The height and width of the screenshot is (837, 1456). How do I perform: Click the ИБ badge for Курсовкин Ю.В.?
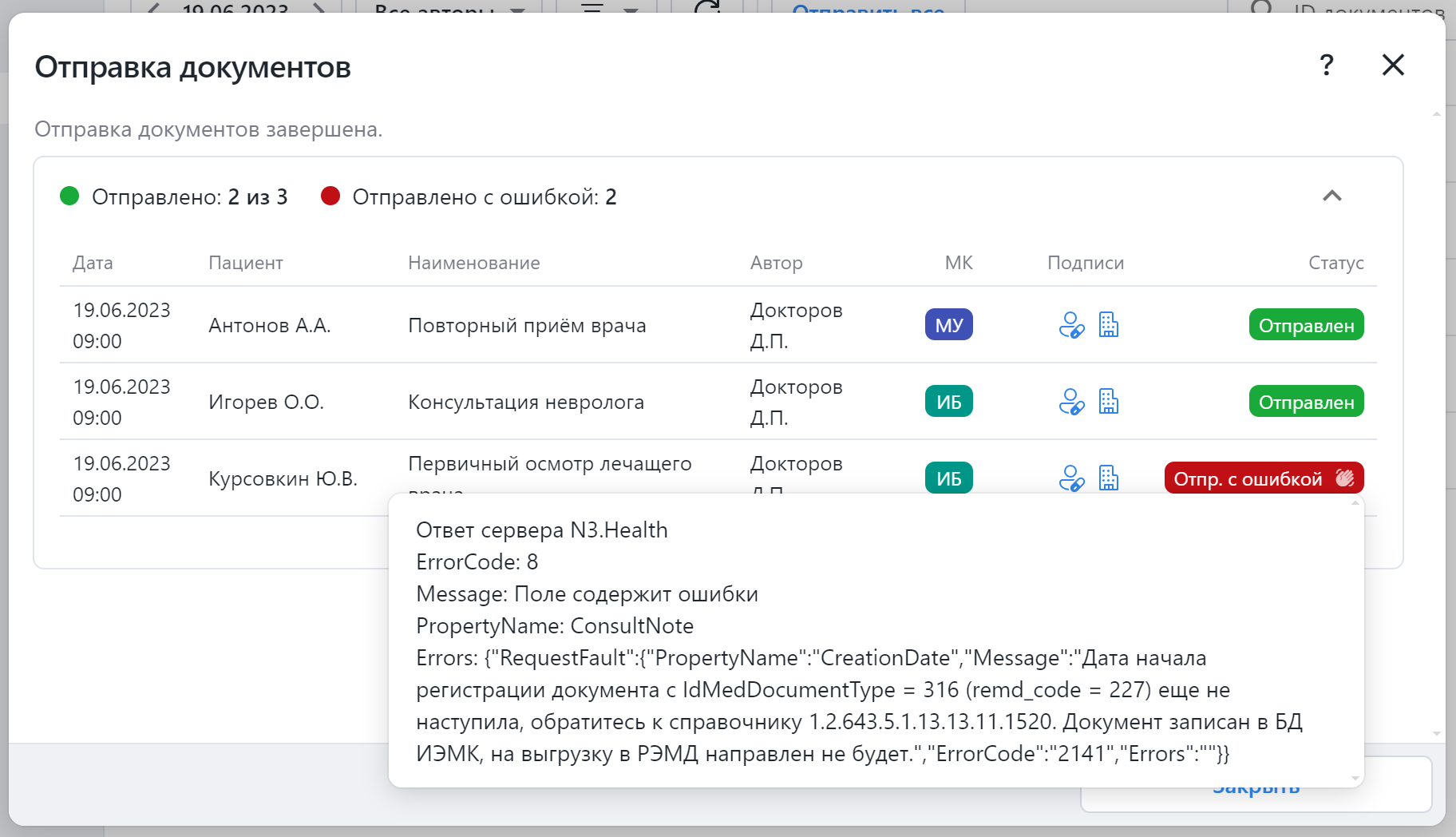click(x=948, y=478)
